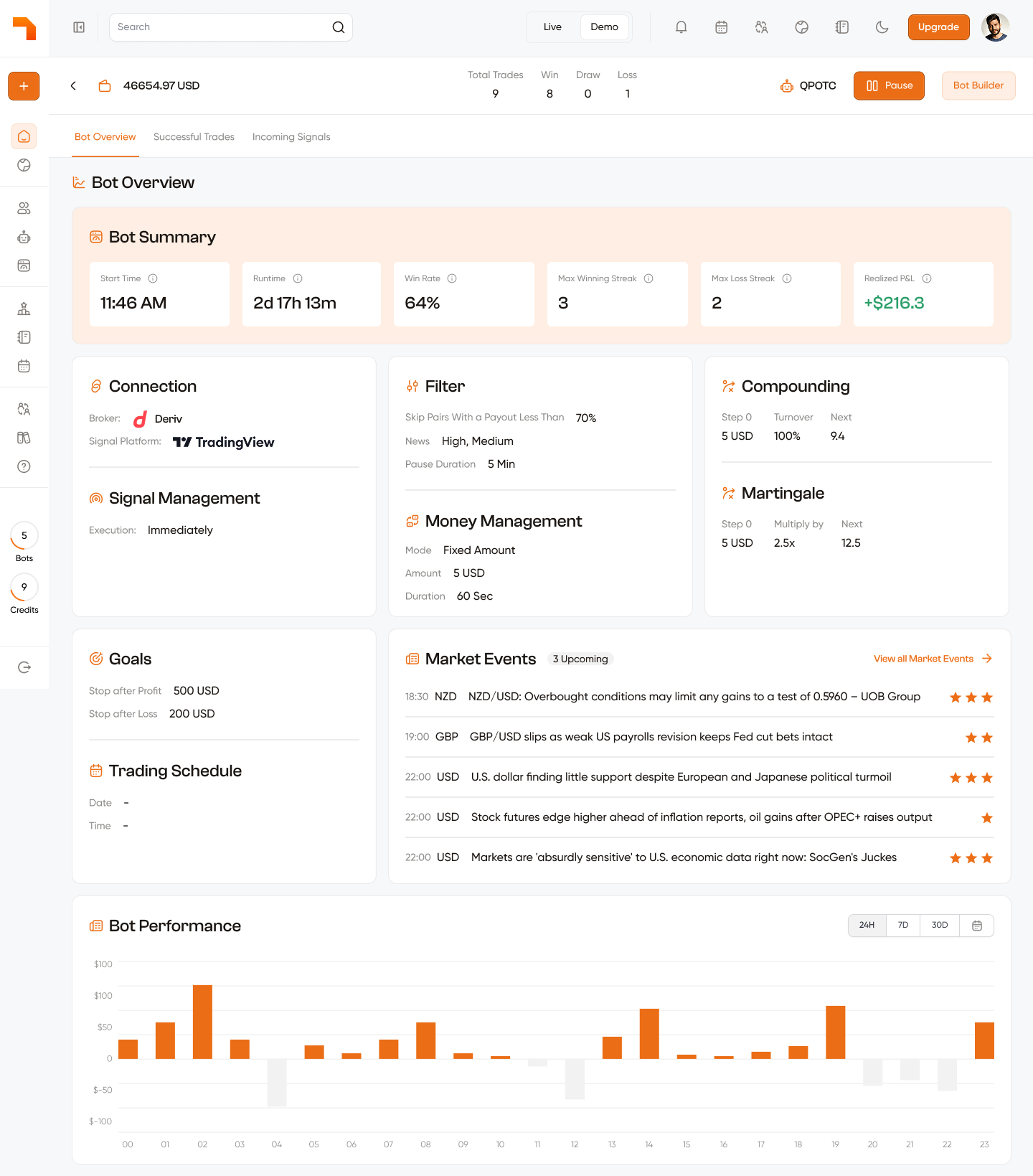Click the Realized P&L info icon

(x=927, y=278)
